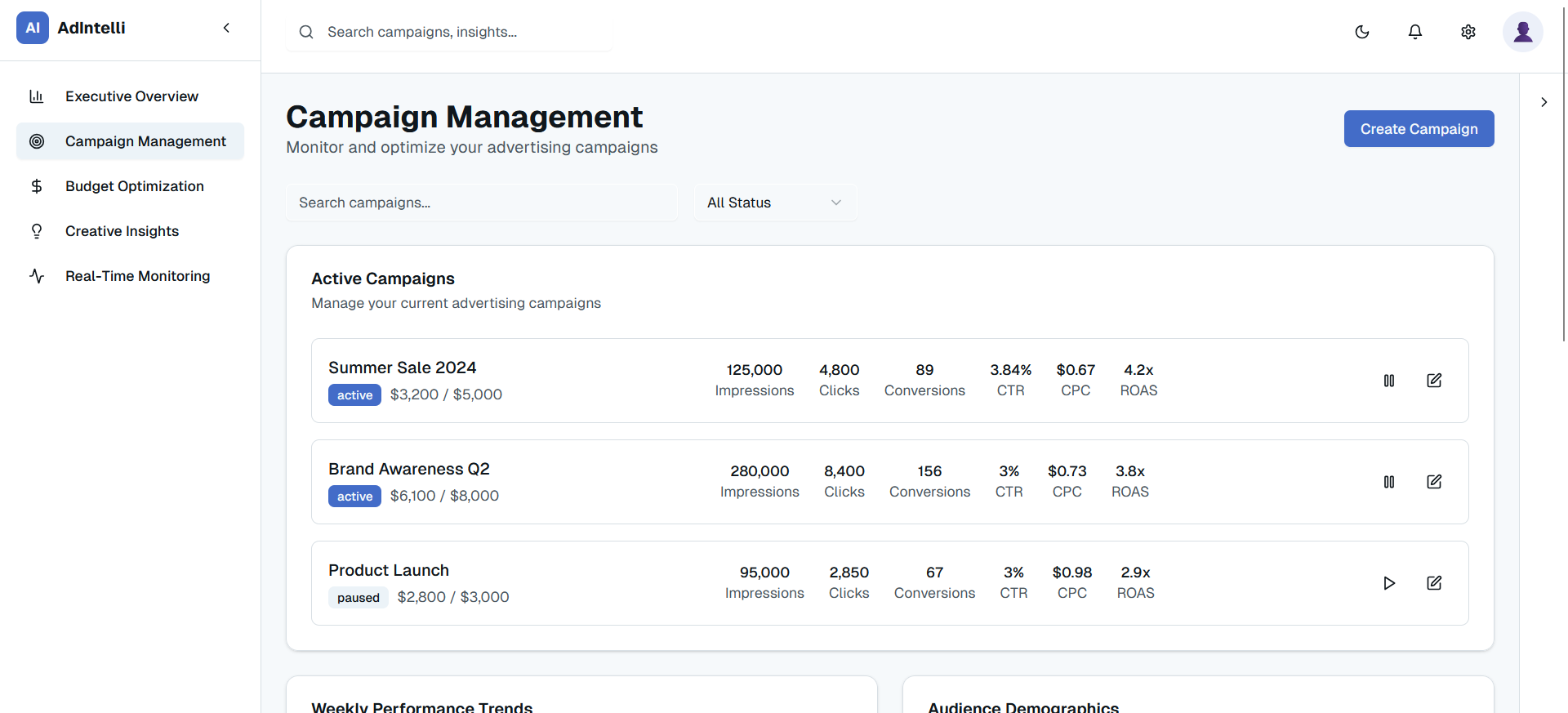Click the $0.98 CPC value

coord(1072,573)
